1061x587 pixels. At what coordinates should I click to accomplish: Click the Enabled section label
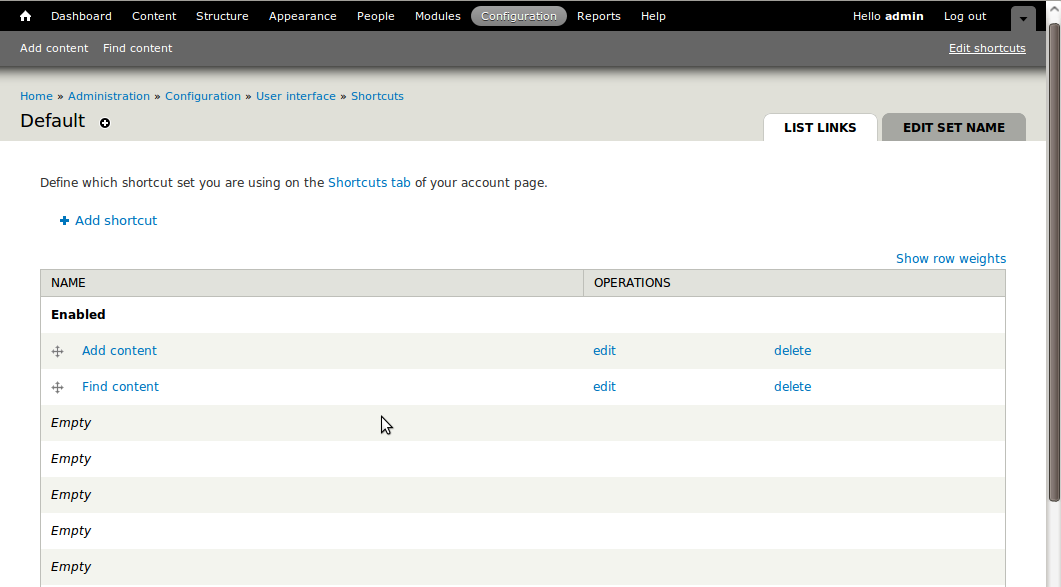pyautogui.click(x=78, y=315)
